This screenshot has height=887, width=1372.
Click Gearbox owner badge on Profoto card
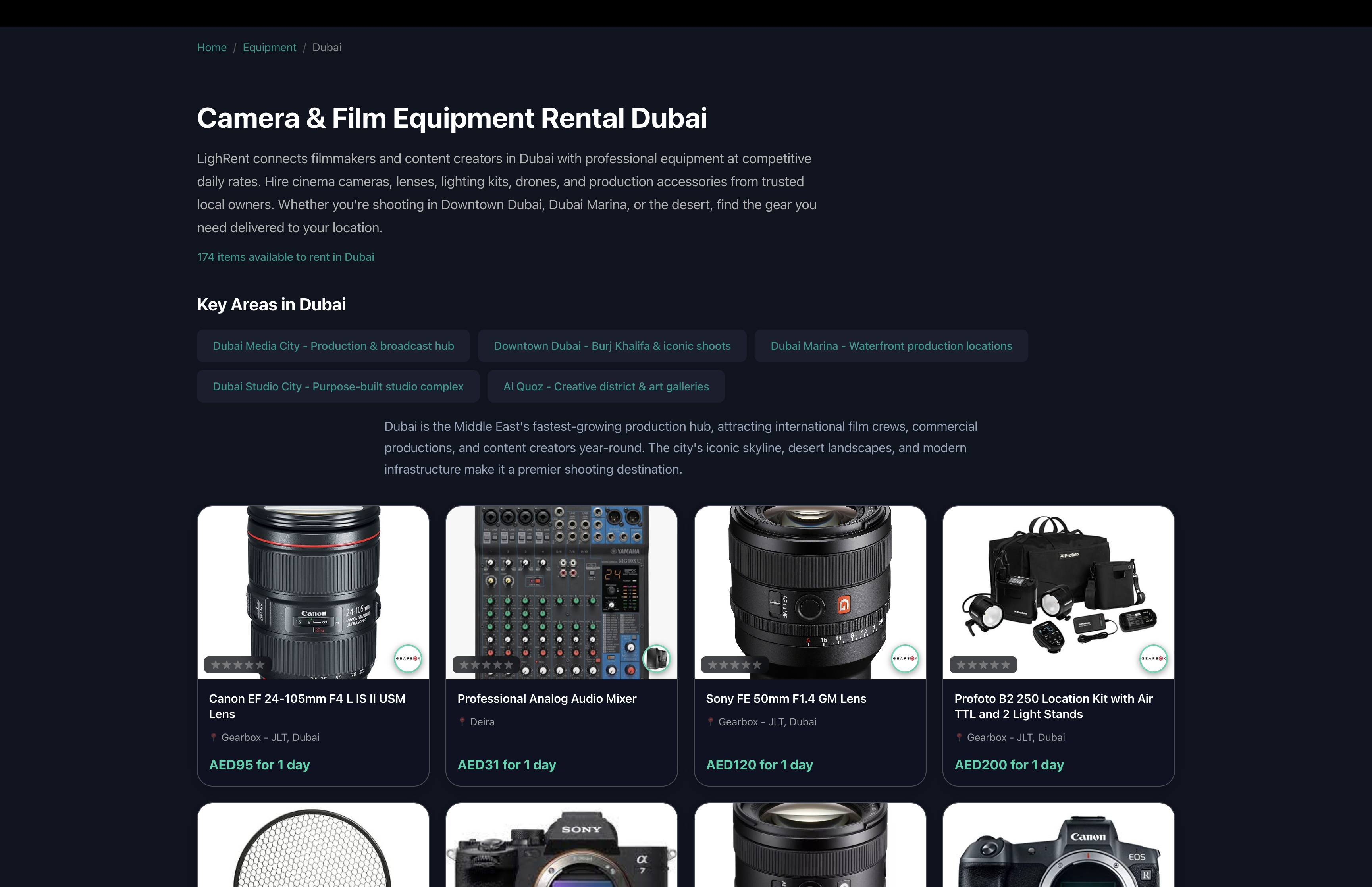(1153, 658)
